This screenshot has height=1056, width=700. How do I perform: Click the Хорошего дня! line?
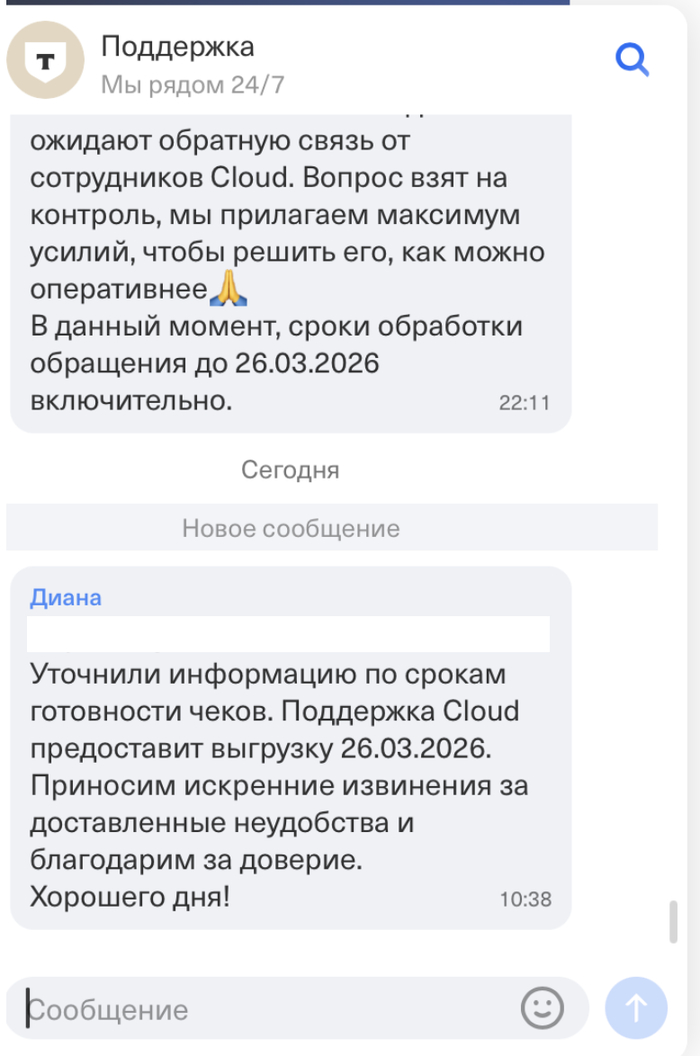[x=130, y=897]
